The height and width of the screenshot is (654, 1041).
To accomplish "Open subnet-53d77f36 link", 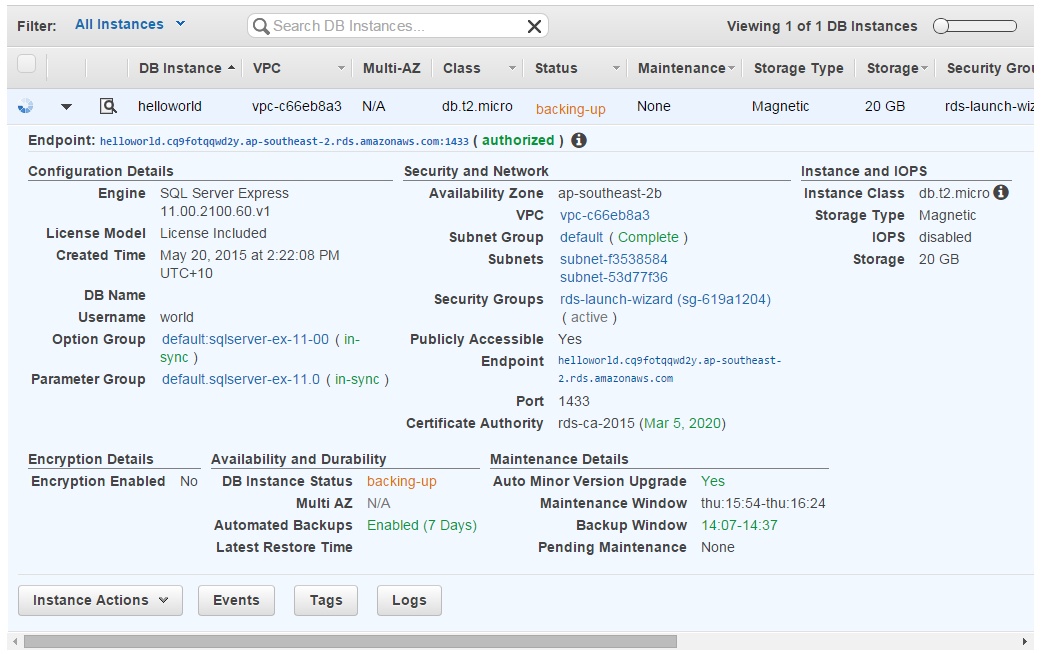I will coord(613,277).
